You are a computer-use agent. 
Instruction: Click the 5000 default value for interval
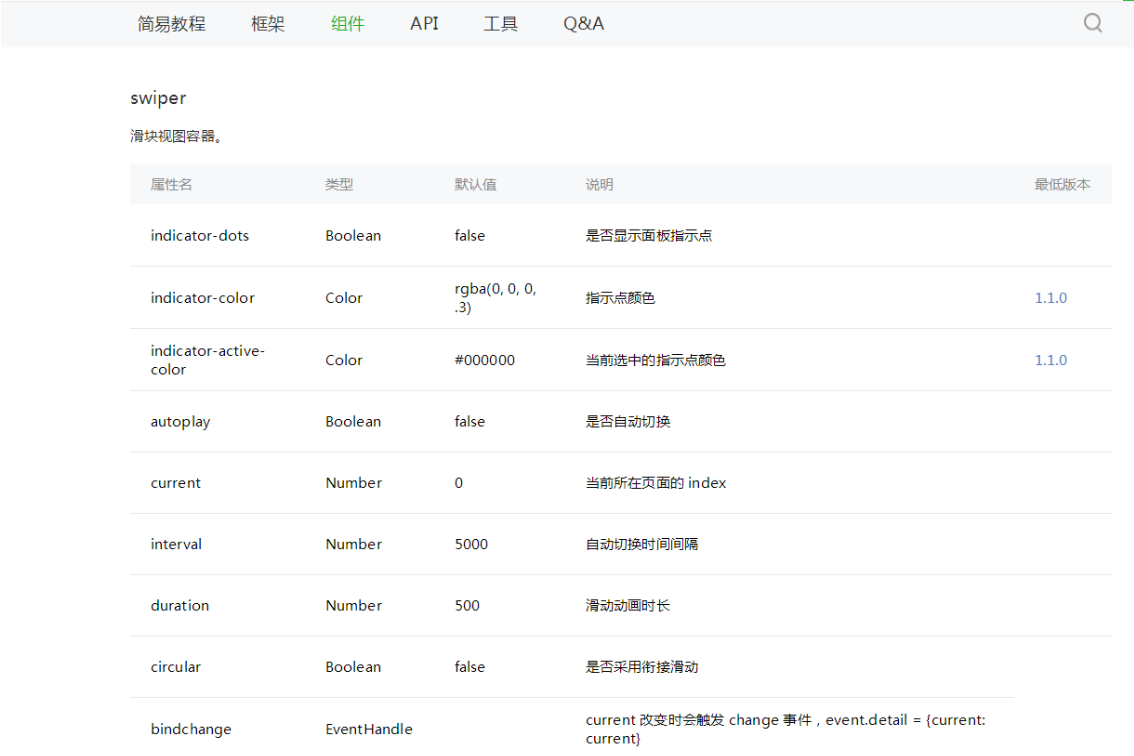point(472,545)
